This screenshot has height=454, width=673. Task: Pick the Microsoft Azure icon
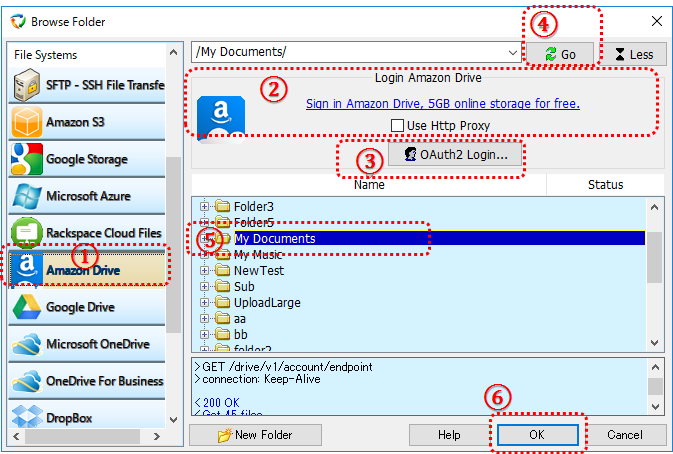(27, 196)
